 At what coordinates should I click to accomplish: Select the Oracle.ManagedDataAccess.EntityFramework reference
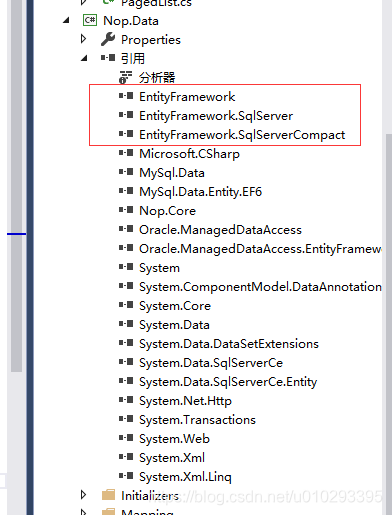click(x=260, y=249)
